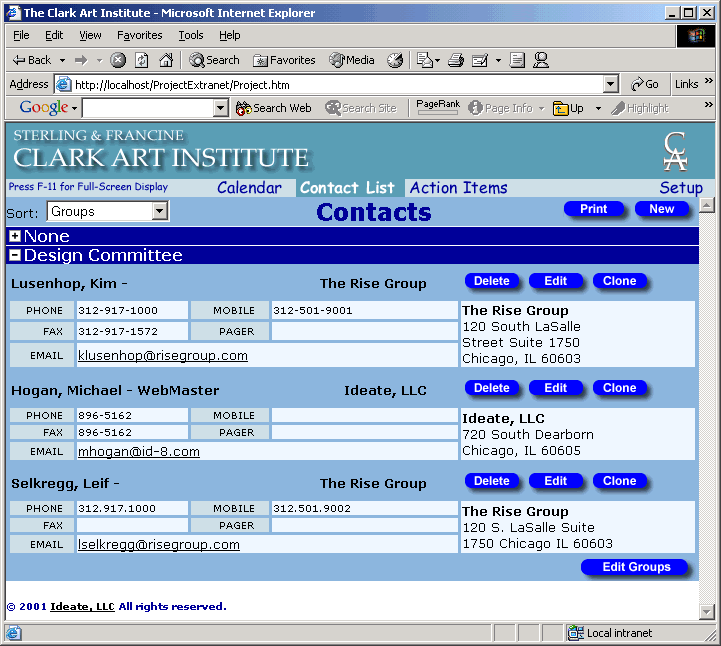721x646 pixels.
Task: Click Highlight on Google toolbar
Action: pos(640,109)
